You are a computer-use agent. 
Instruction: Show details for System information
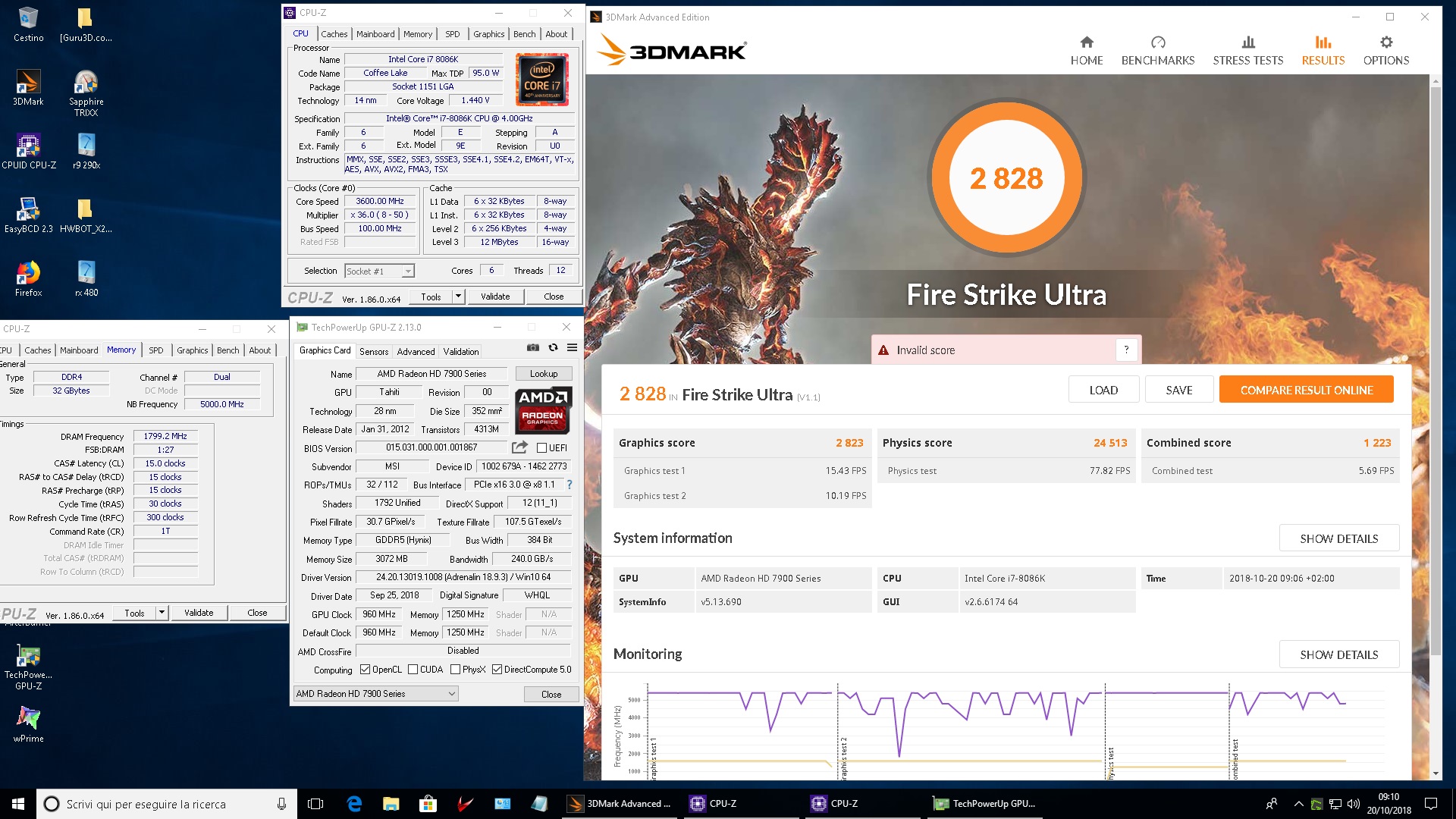[1339, 538]
